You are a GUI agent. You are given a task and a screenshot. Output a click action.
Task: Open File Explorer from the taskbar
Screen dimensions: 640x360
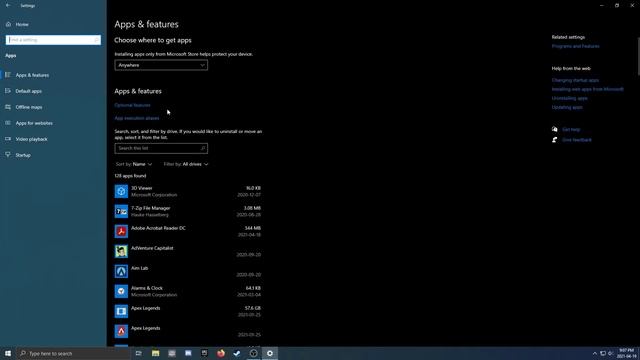coord(156,353)
